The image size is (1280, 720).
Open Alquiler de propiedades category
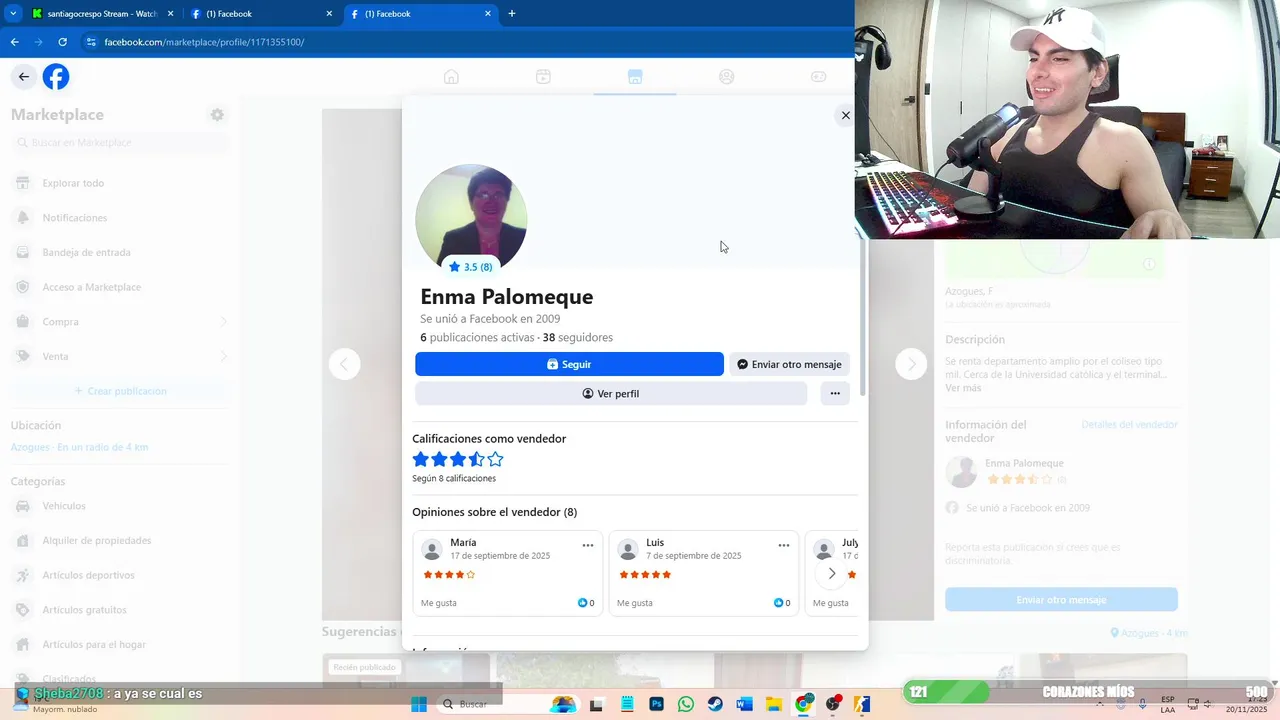pos(120,540)
